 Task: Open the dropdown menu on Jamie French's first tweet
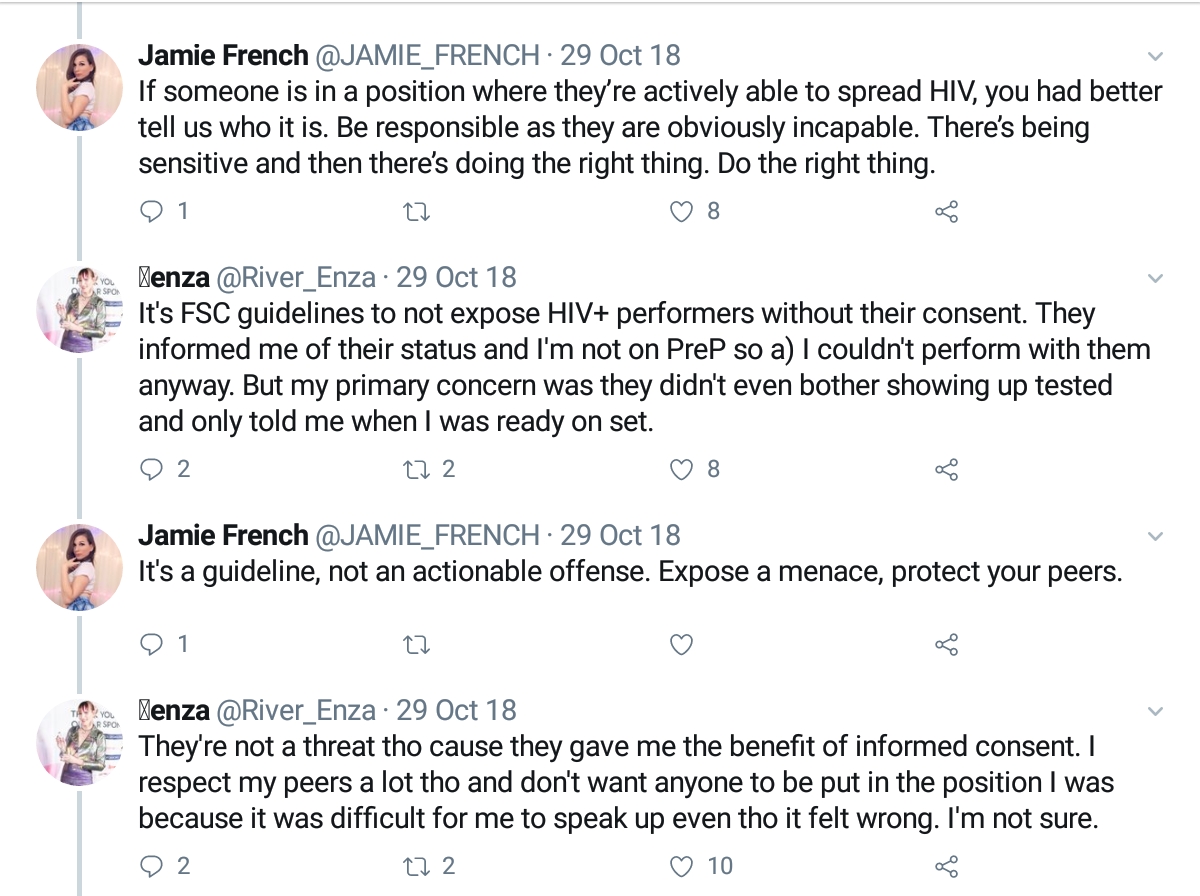[1155, 56]
